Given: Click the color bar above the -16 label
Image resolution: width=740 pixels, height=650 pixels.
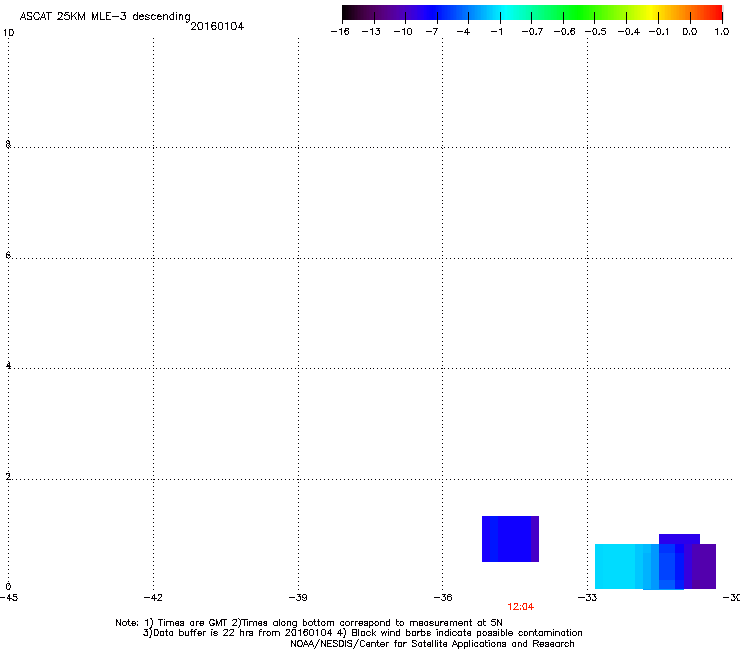Looking at the screenshot, I should tap(345, 13).
